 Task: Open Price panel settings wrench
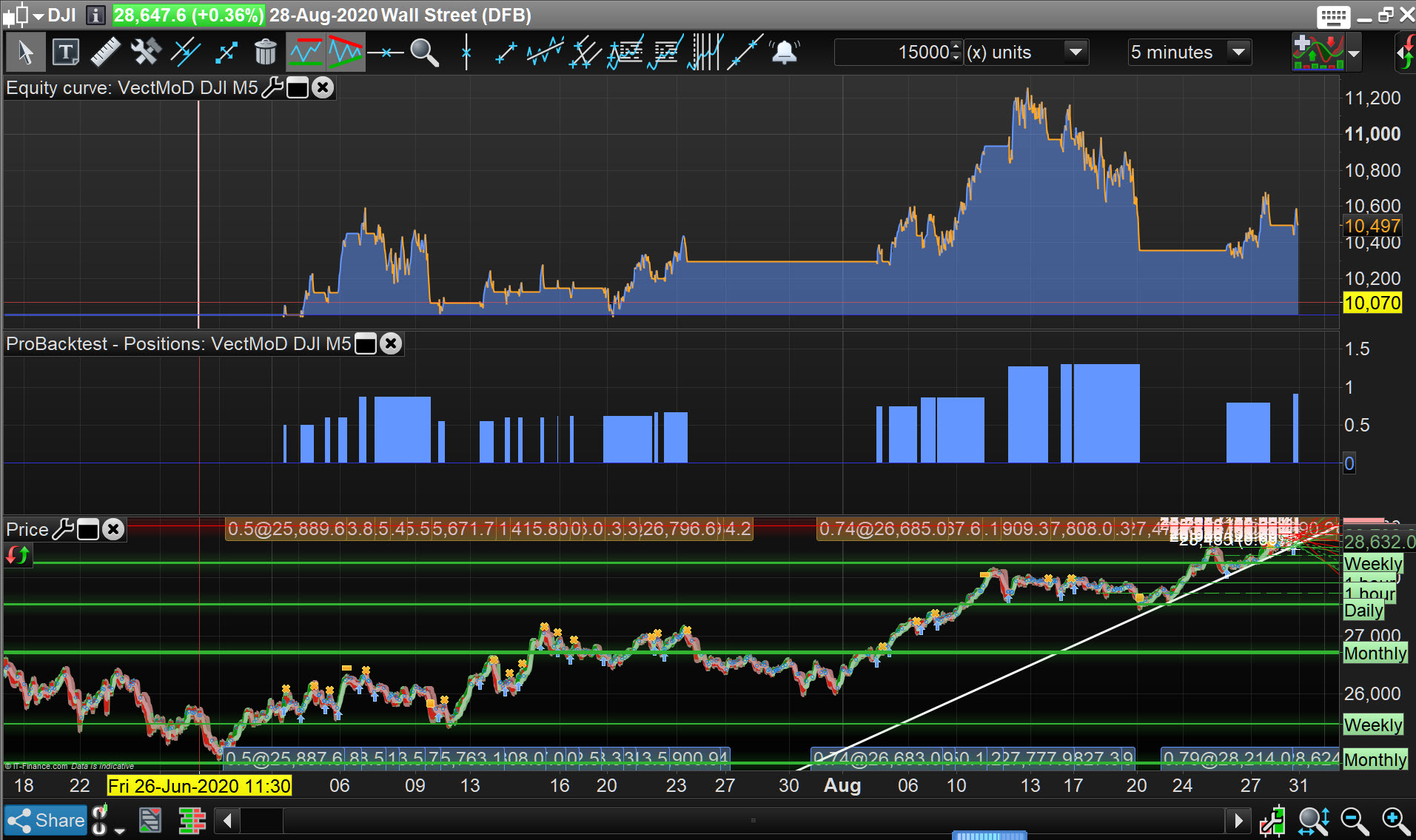click(63, 529)
